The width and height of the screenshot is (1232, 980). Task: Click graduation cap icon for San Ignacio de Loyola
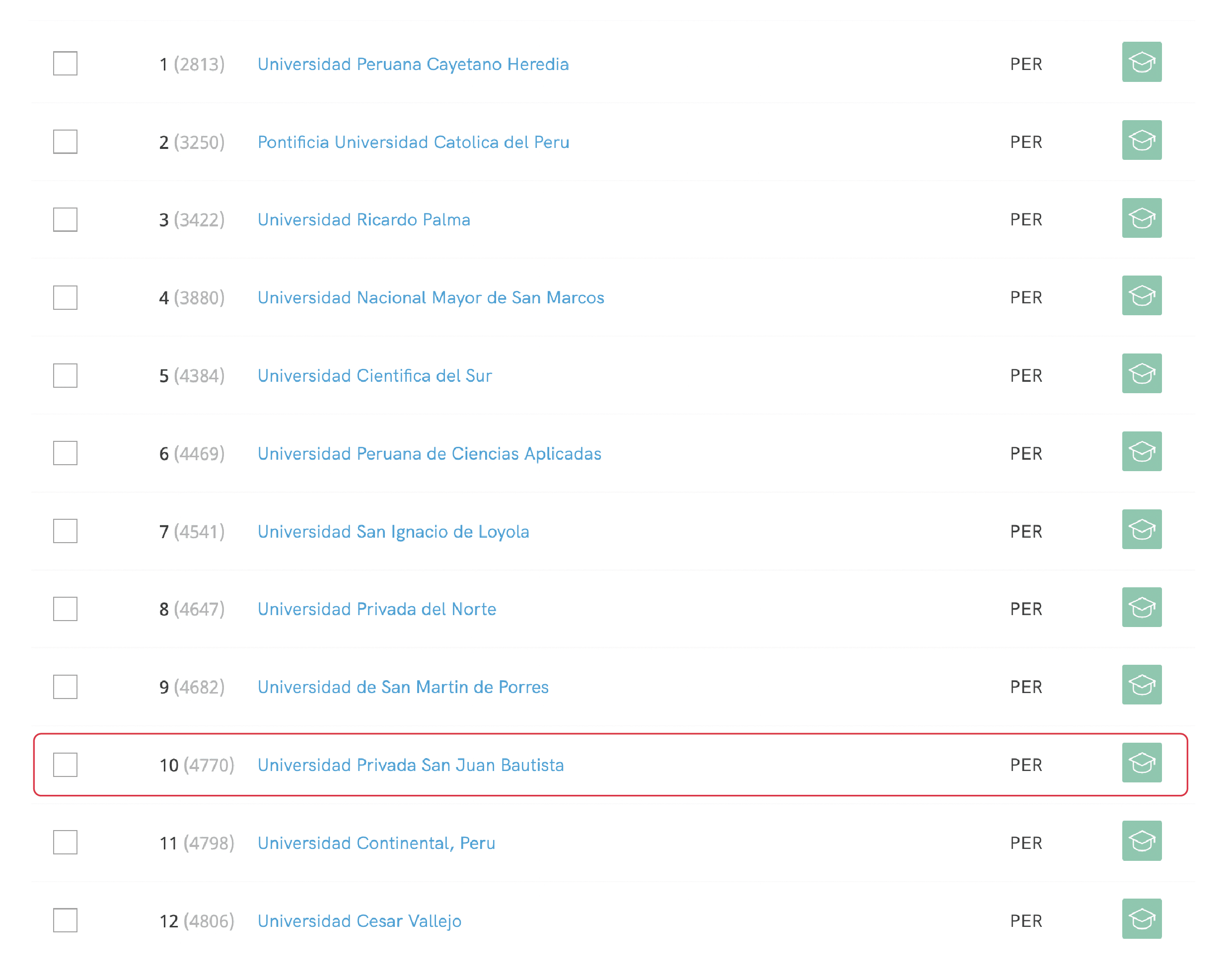click(1141, 530)
